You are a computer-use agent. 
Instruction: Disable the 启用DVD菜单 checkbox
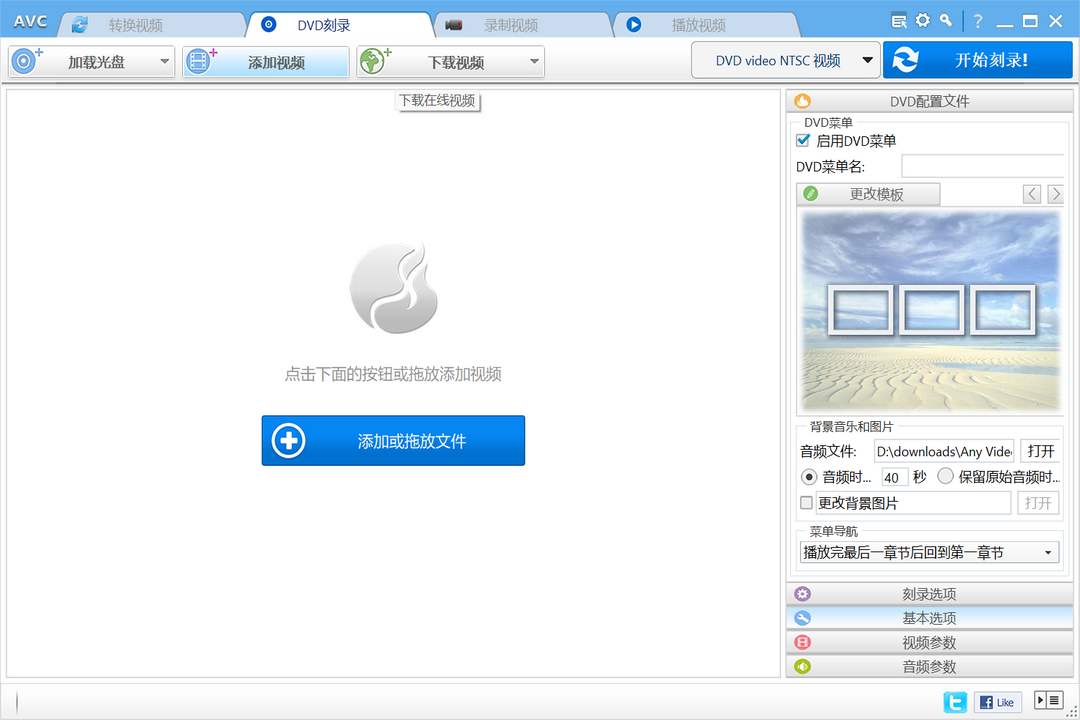click(803, 140)
